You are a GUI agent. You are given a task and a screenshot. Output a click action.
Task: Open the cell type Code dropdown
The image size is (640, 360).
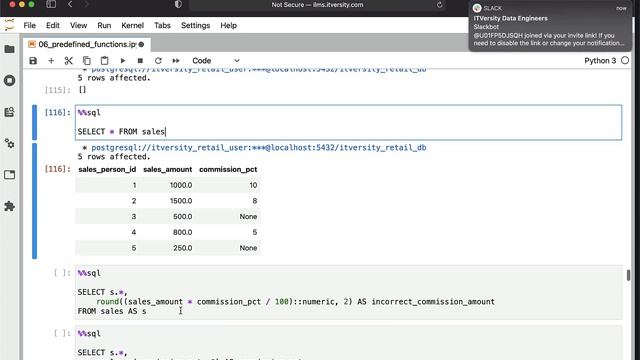click(216, 61)
